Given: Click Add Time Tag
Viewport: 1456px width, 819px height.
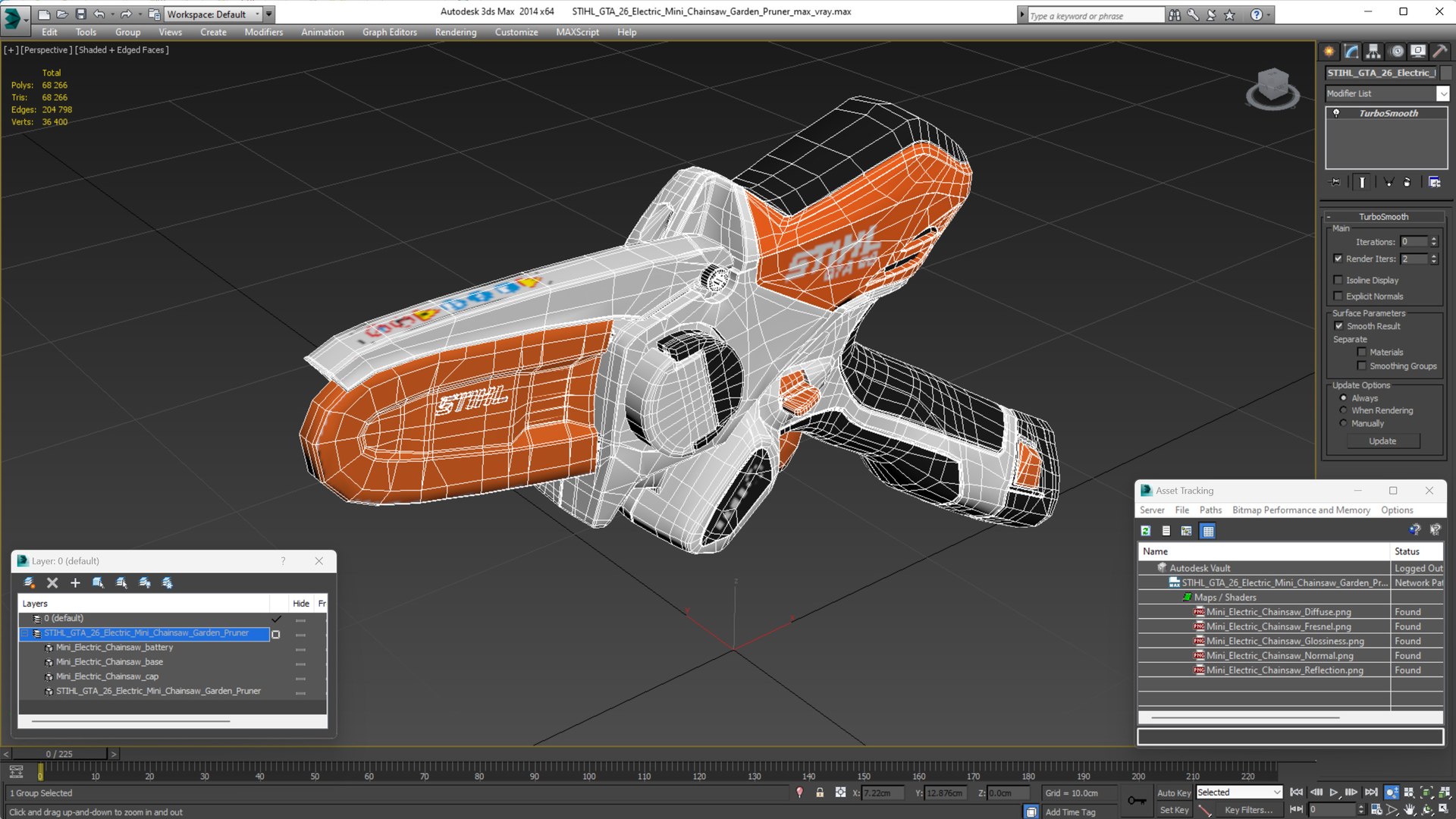Looking at the screenshot, I should [1070, 812].
